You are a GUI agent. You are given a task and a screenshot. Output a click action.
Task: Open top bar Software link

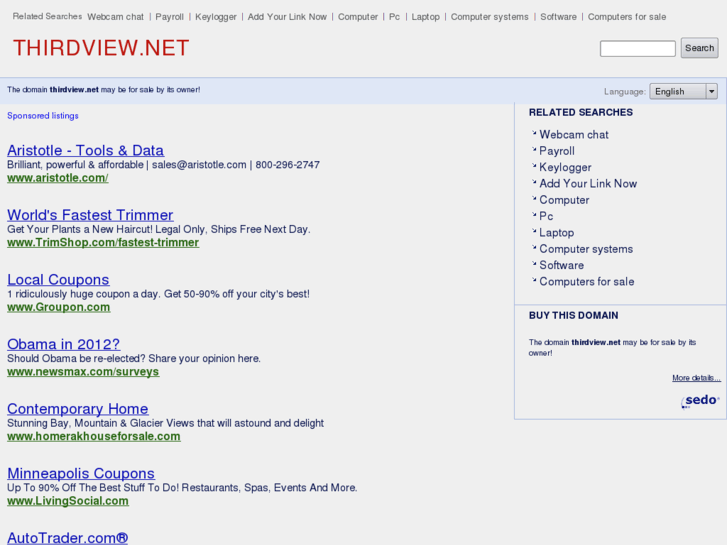[x=558, y=17]
